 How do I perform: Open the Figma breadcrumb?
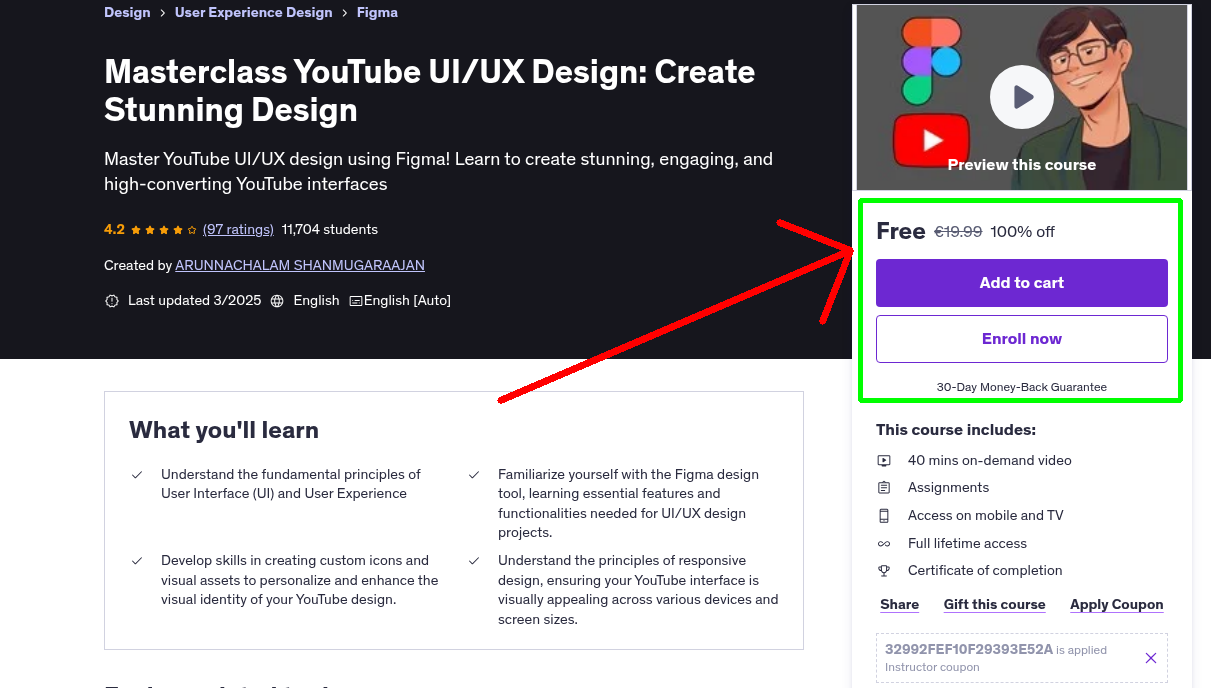click(x=377, y=13)
